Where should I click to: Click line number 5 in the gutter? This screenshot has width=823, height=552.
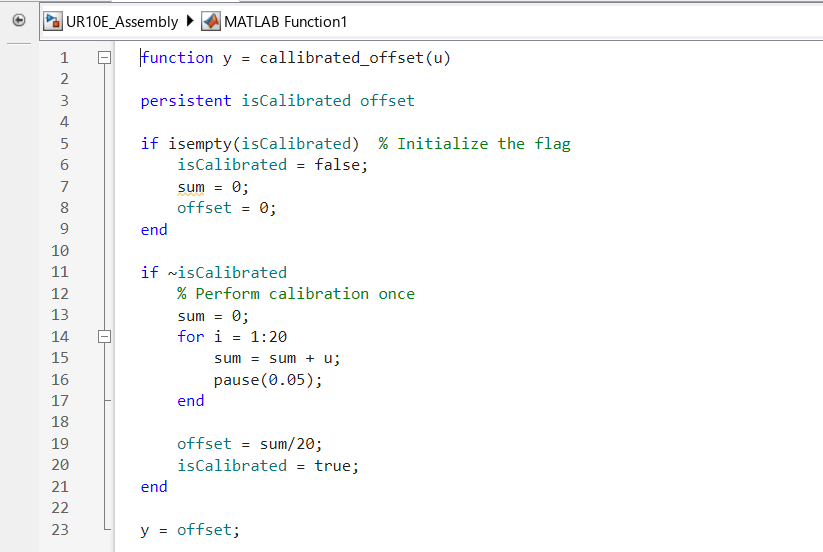tap(64, 143)
